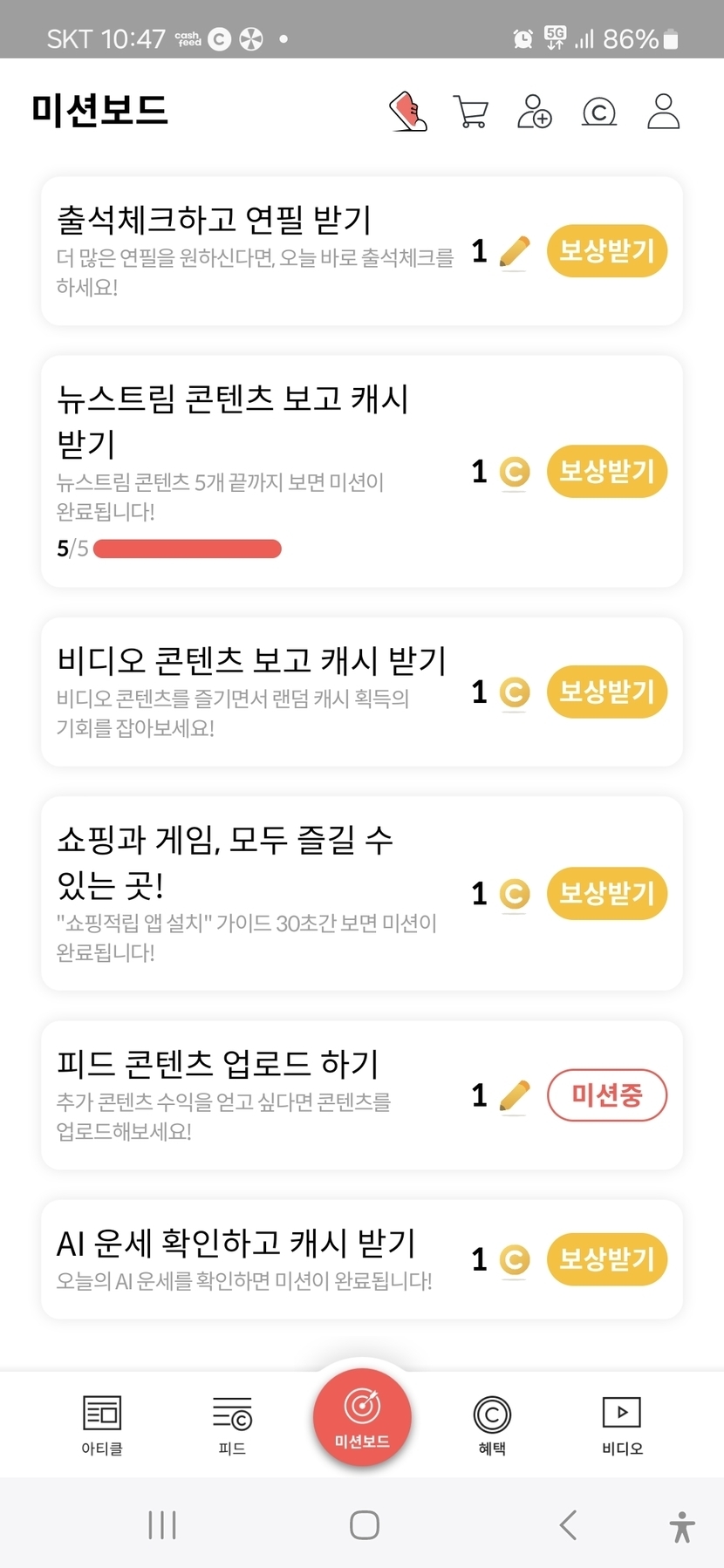Claim reward for AI 운세 확인 mission
The height and width of the screenshot is (1568, 724).
[606, 1259]
